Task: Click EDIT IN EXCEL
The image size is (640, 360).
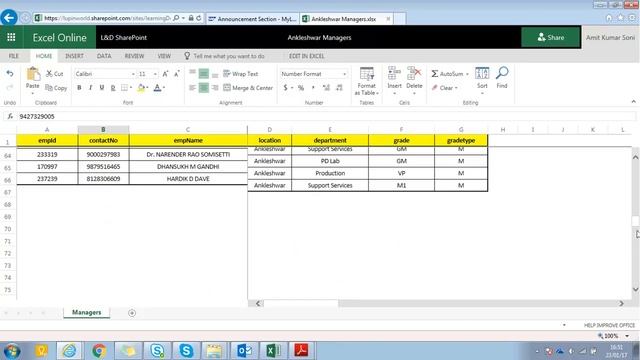Action: [x=307, y=56]
